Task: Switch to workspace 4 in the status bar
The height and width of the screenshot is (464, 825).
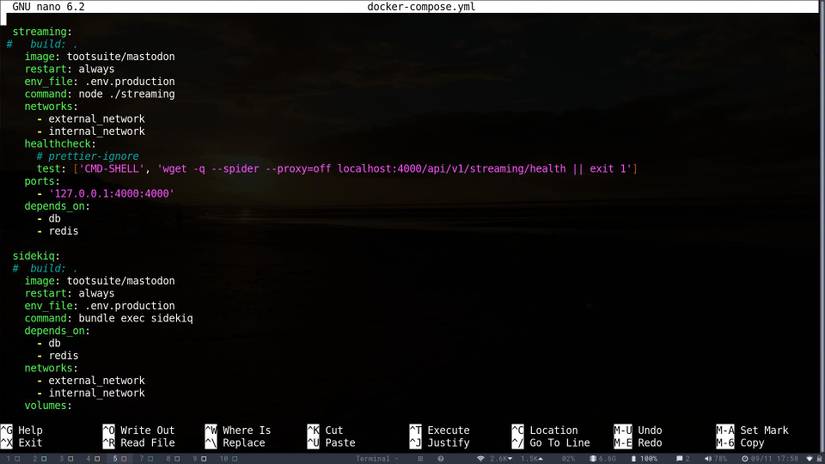Action: pos(93,459)
